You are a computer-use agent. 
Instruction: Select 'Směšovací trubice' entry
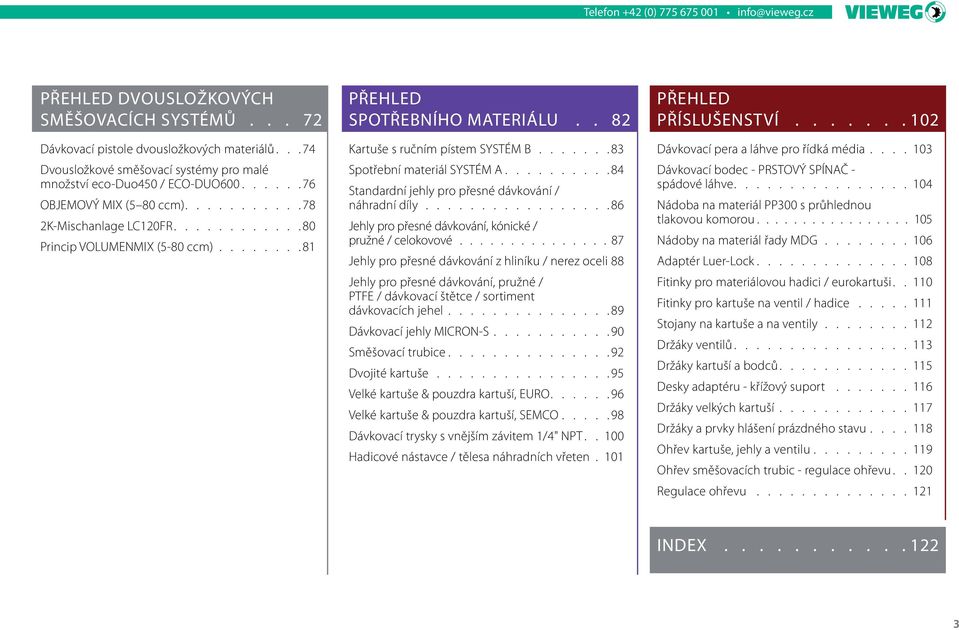coord(486,352)
